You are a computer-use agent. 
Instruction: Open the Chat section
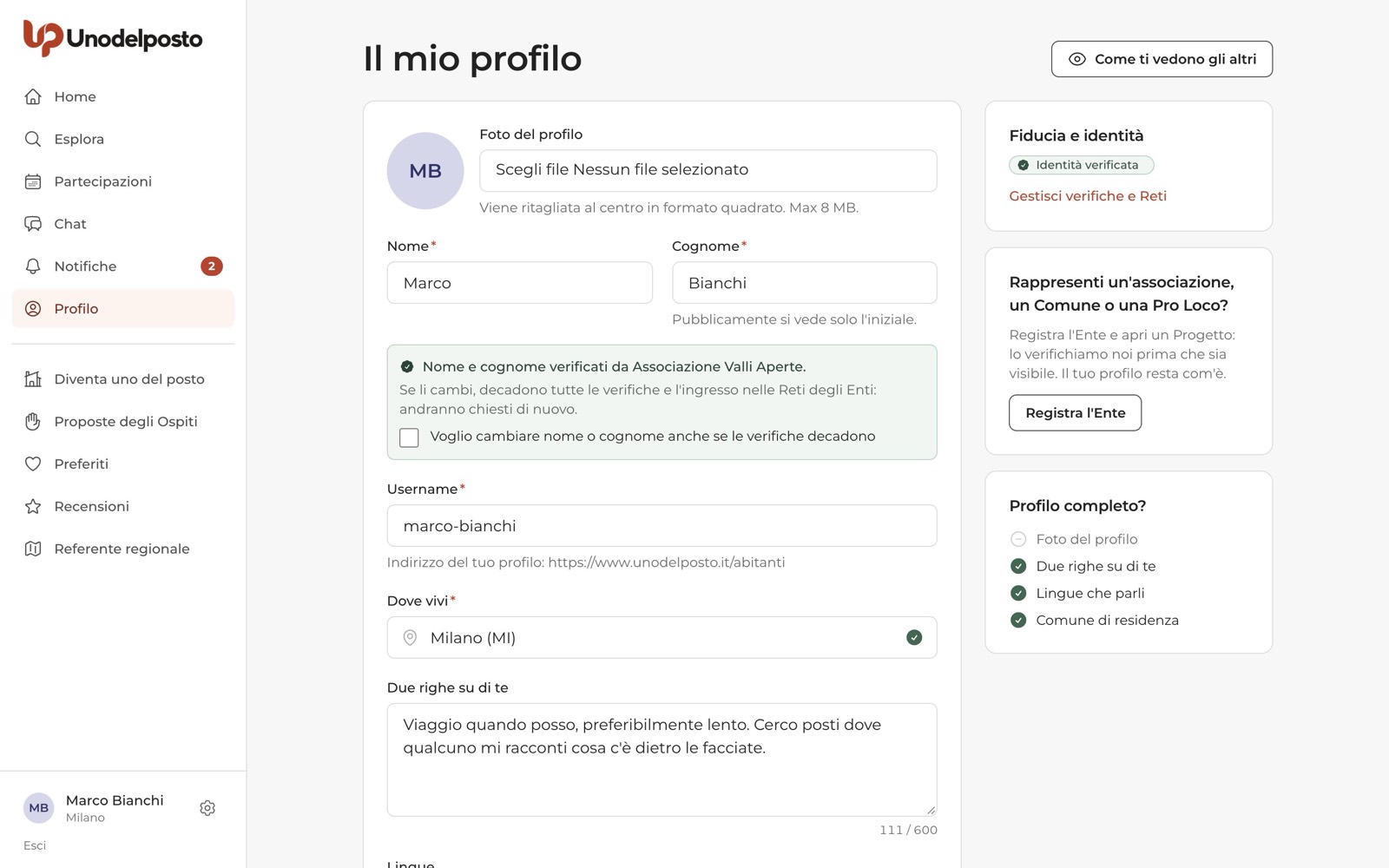coord(123,224)
